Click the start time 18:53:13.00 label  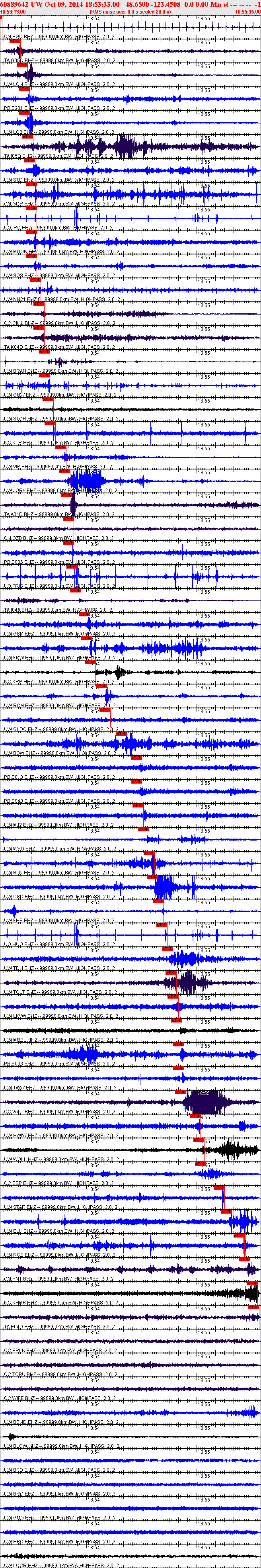[x=13, y=12]
